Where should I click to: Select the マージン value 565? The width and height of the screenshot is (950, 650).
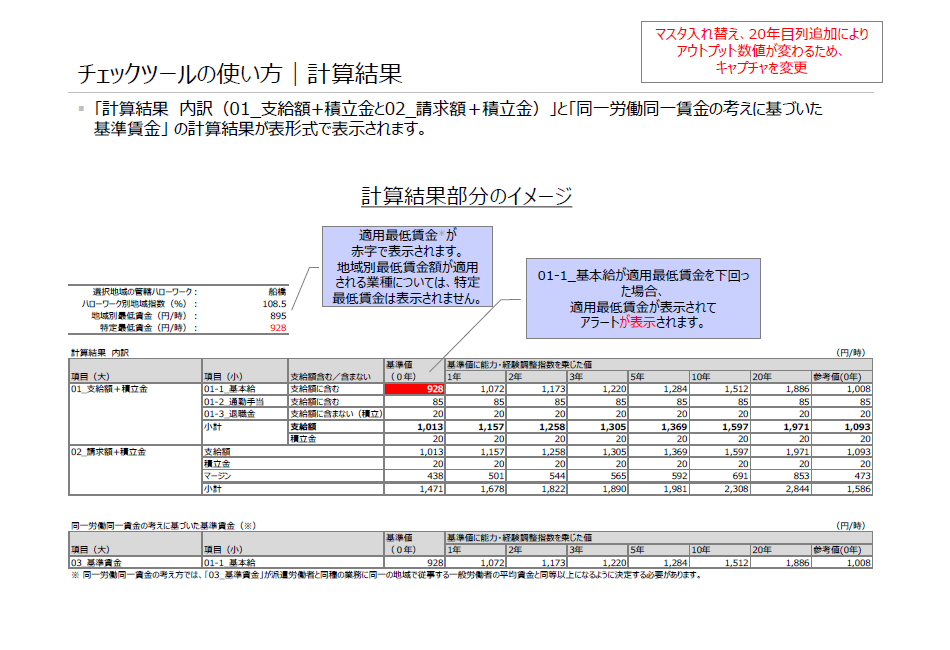point(598,476)
